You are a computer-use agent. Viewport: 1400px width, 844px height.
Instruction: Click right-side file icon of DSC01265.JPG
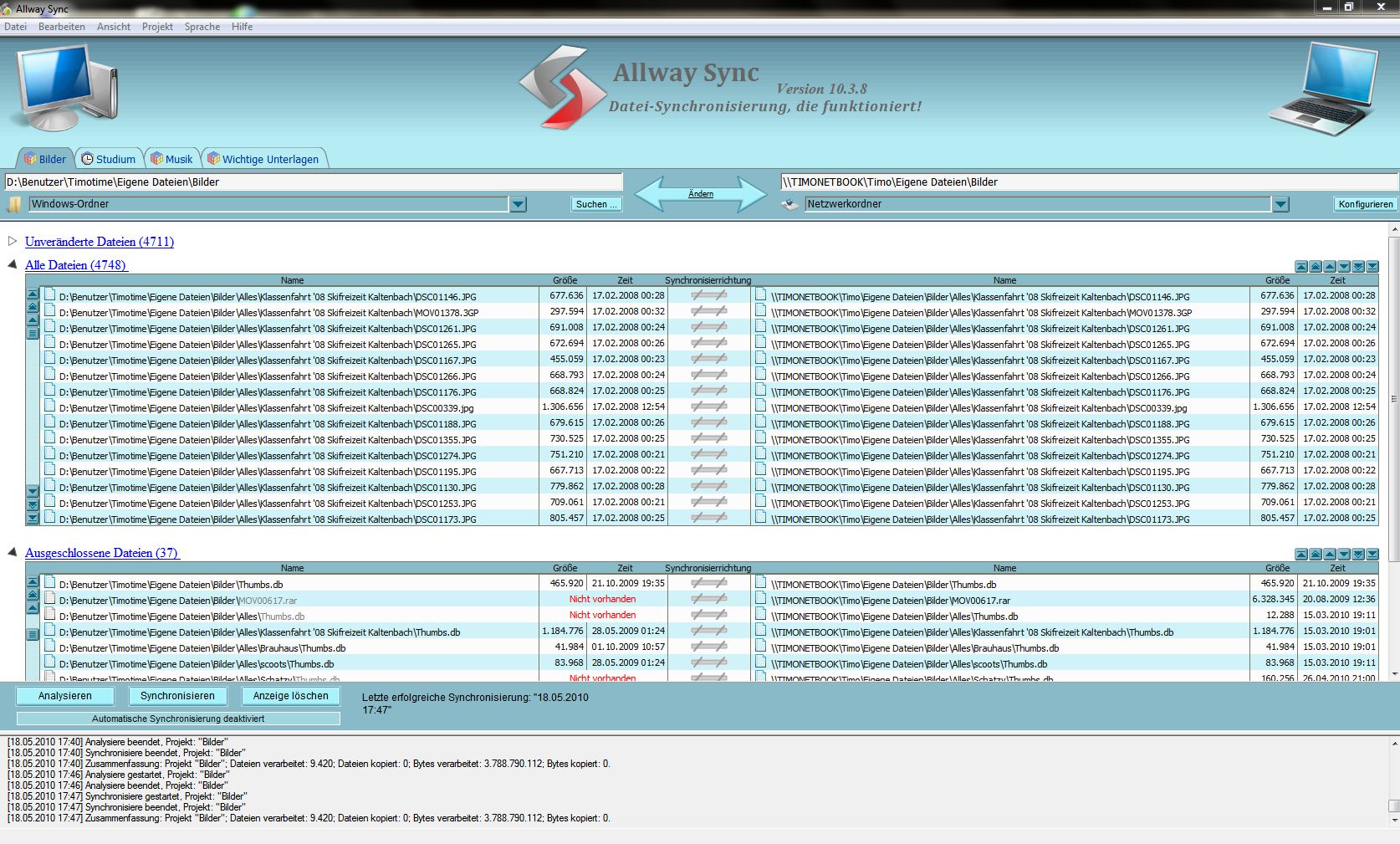[x=760, y=343]
